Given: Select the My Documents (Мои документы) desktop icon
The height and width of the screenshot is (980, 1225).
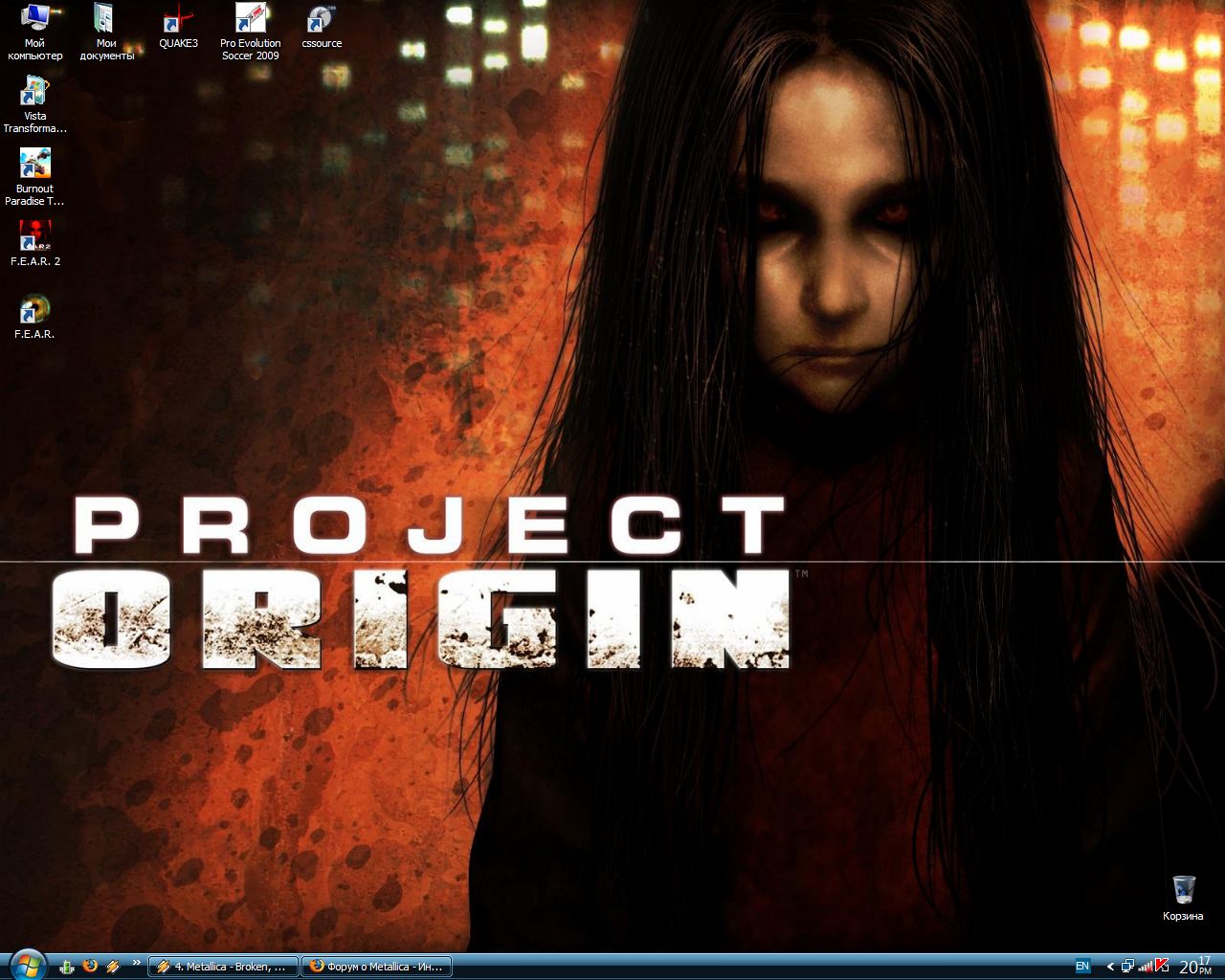Looking at the screenshot, I should click(x=106, y=32).
